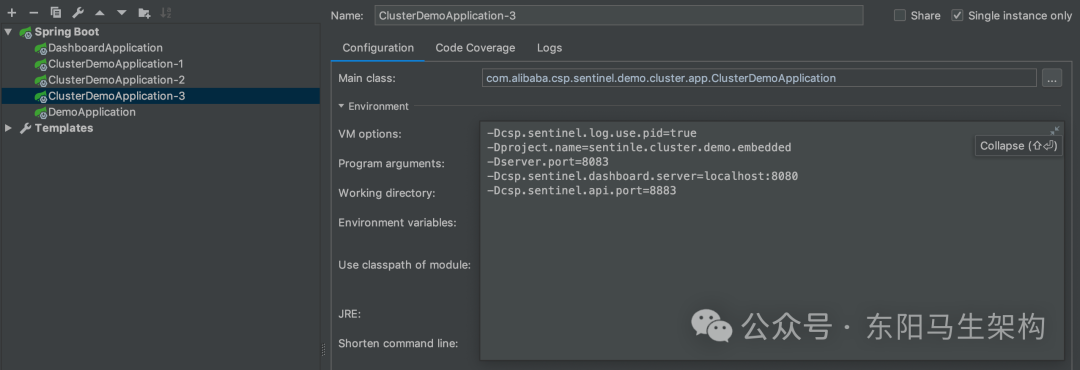
Task: Open the wrench edit defaults icon
Action: pos(78,12)
